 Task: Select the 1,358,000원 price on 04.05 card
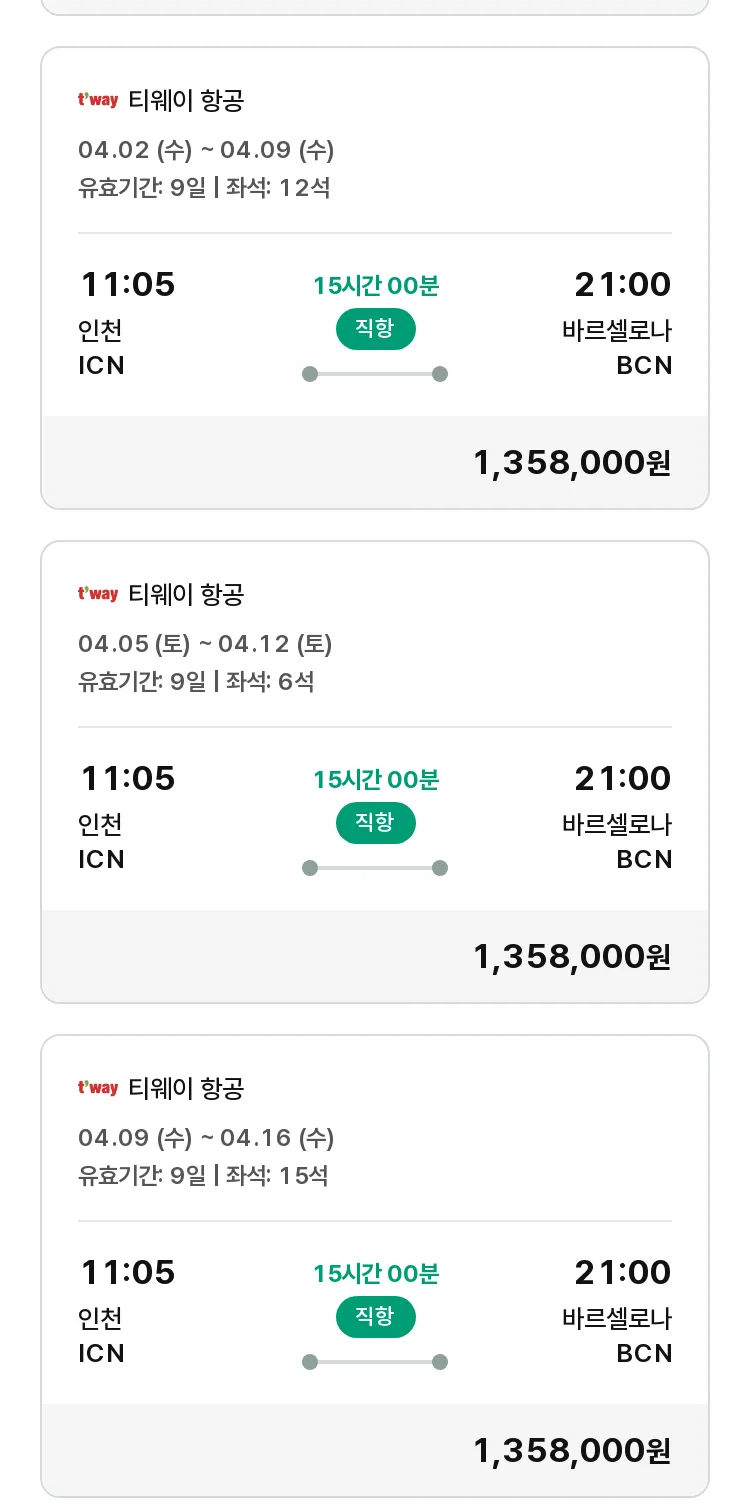(x=571, y=957)
